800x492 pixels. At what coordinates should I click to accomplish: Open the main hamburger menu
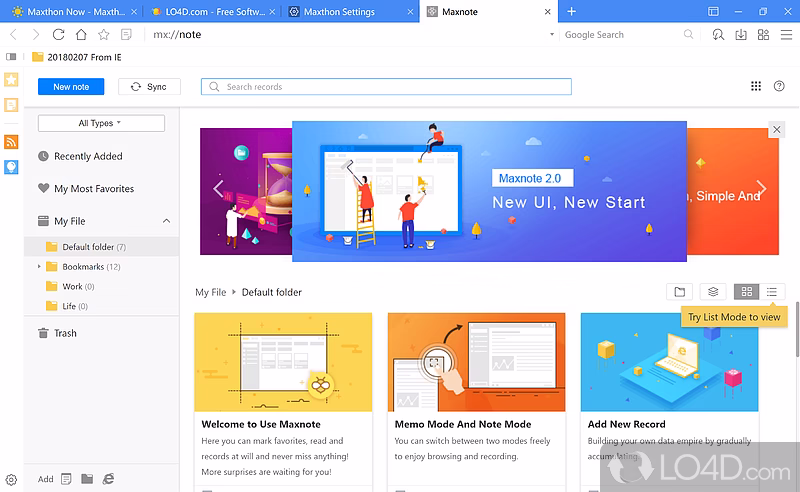coord(786,35)
